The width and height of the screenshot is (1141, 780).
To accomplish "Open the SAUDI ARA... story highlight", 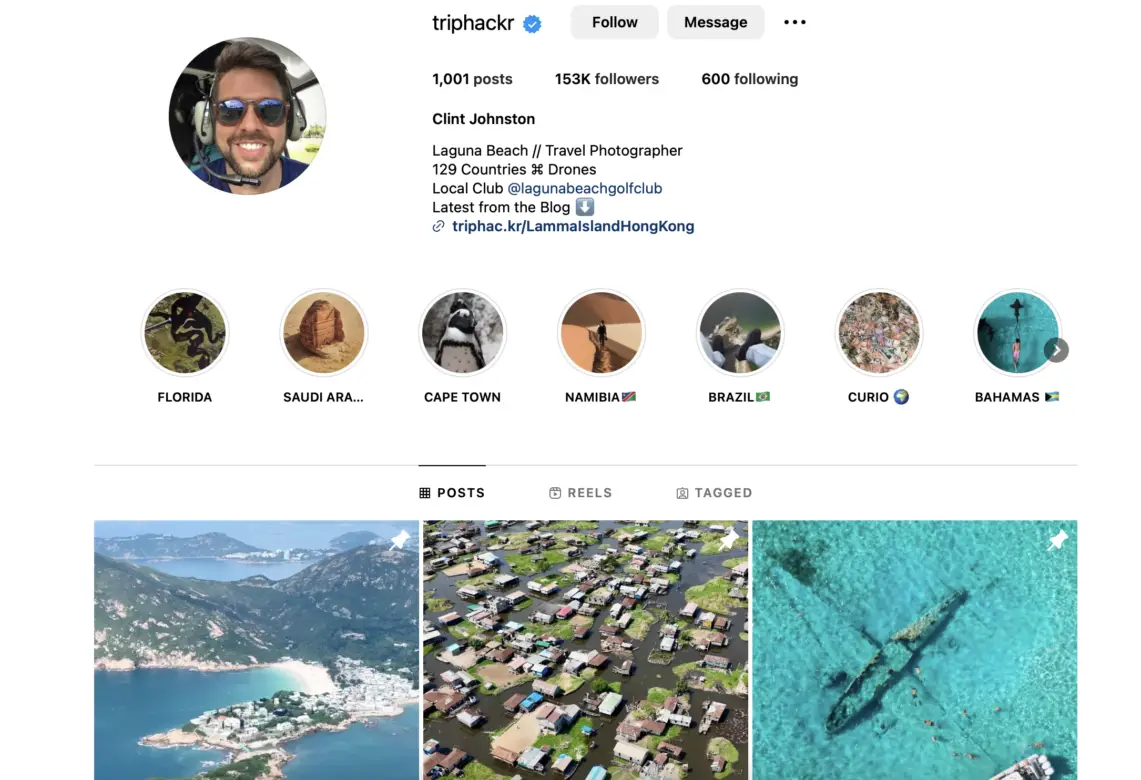I will click(x=324, y=333).
